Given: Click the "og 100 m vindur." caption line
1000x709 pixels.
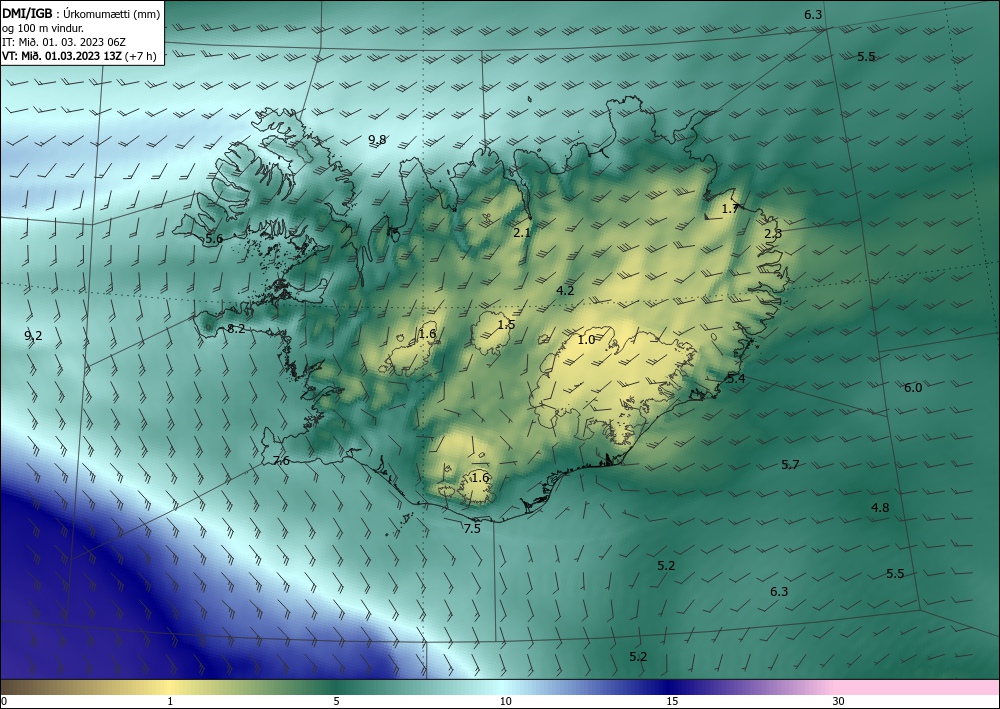Looking at the screenshot, I should pos(42,28).
